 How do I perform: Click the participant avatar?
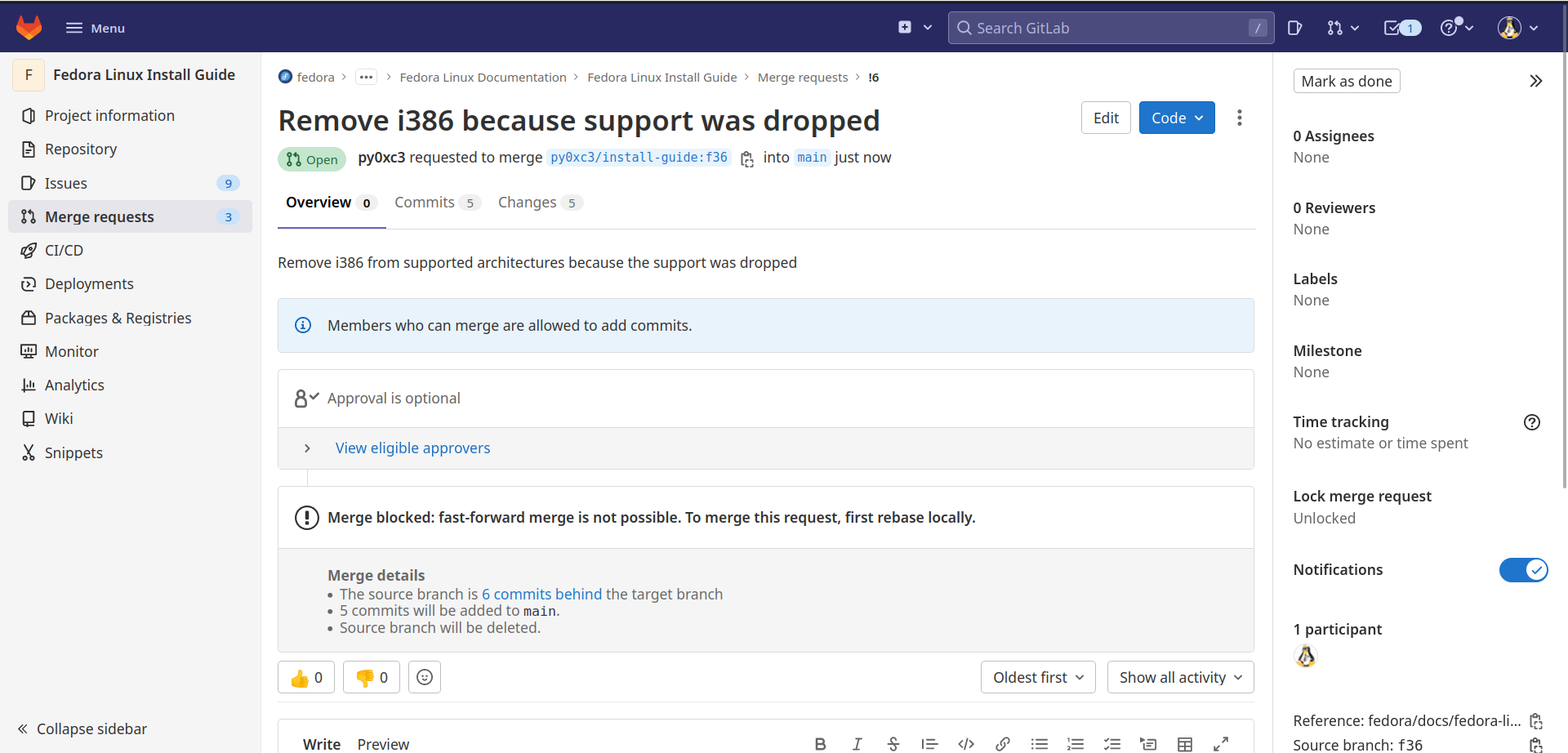pyautogui.click(x=1306, y=656)
